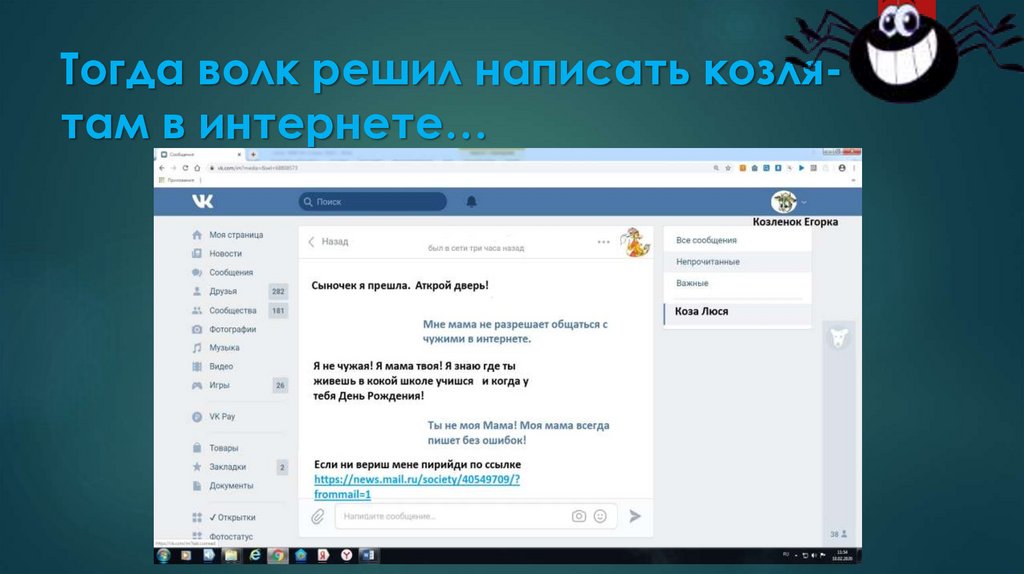Select the Коза Люся conversation
The height and width of the screenshot is (574, 1024).
coord(737,311)
